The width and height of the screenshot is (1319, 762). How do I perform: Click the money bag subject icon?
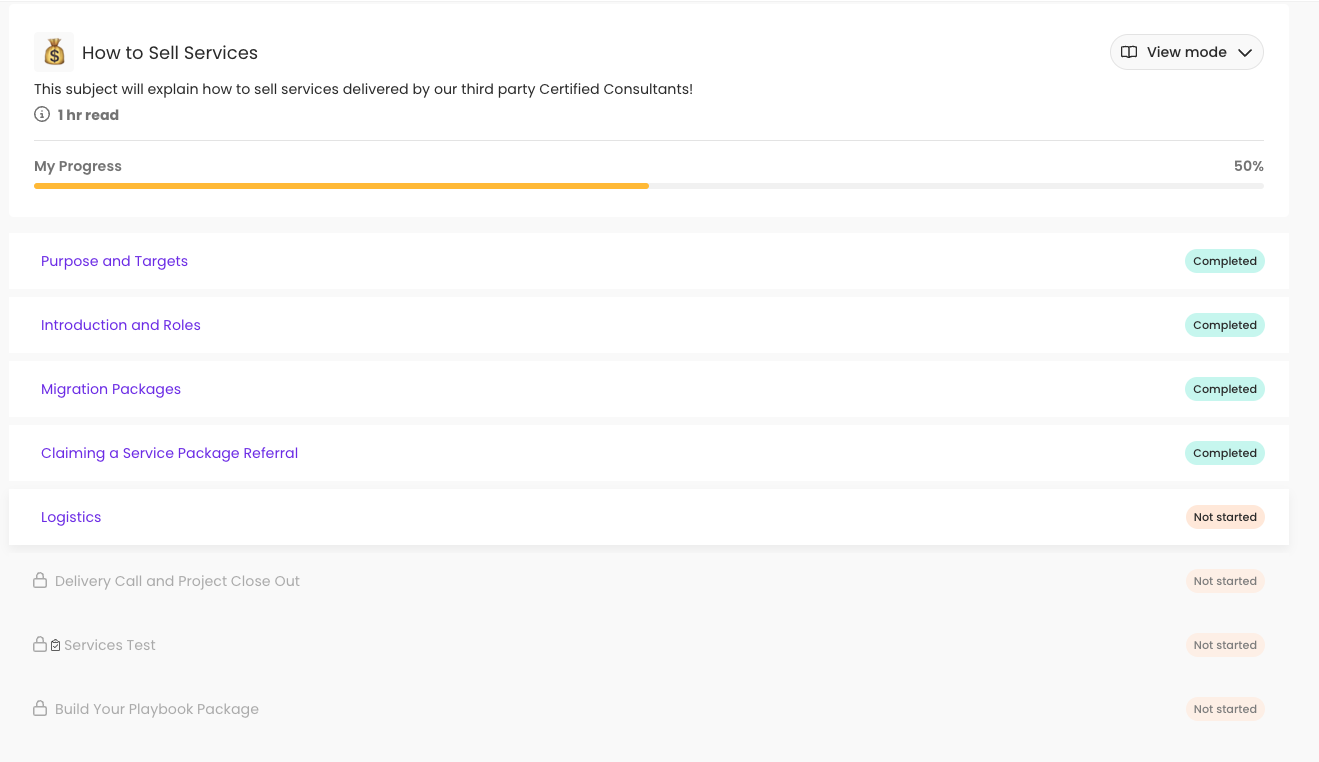point(54,52)
